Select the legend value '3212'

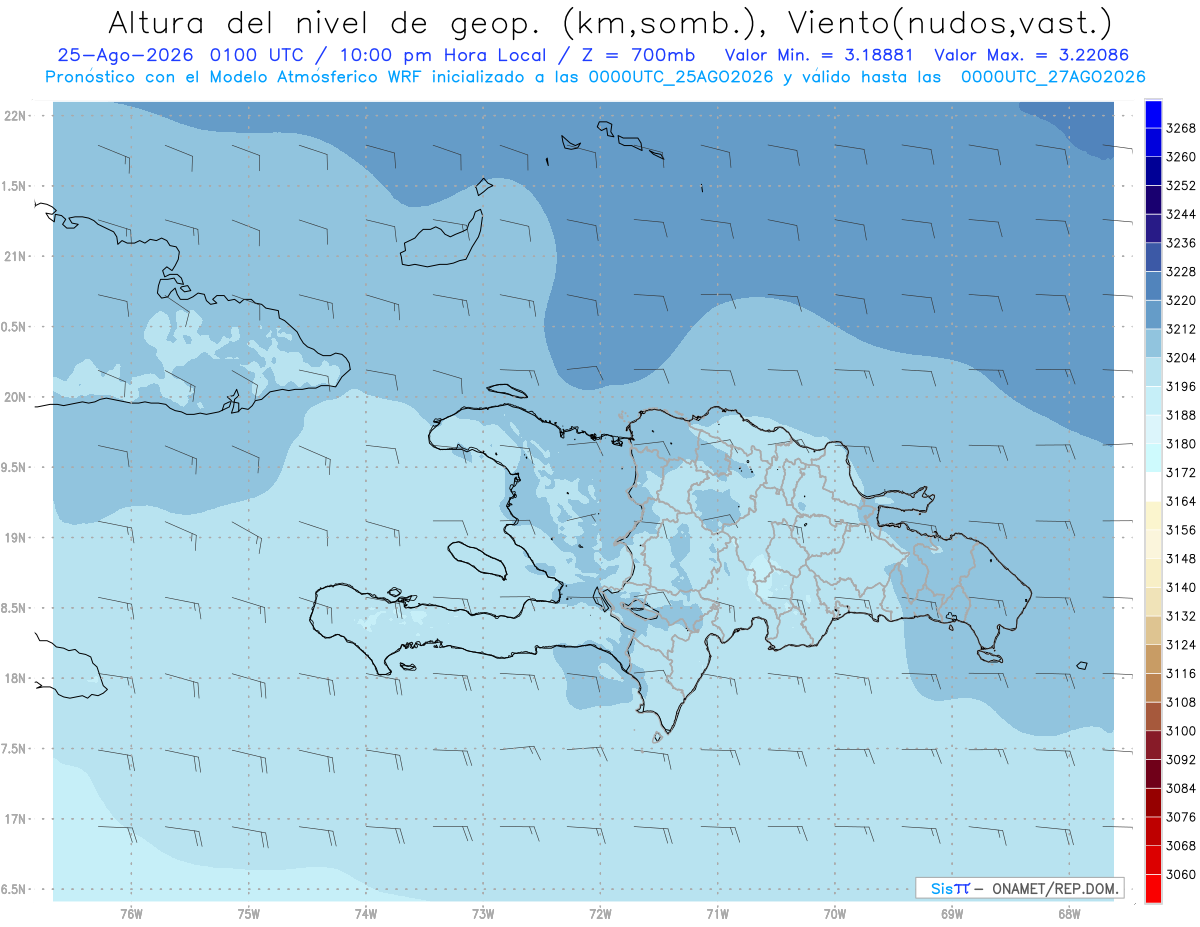1181,329
